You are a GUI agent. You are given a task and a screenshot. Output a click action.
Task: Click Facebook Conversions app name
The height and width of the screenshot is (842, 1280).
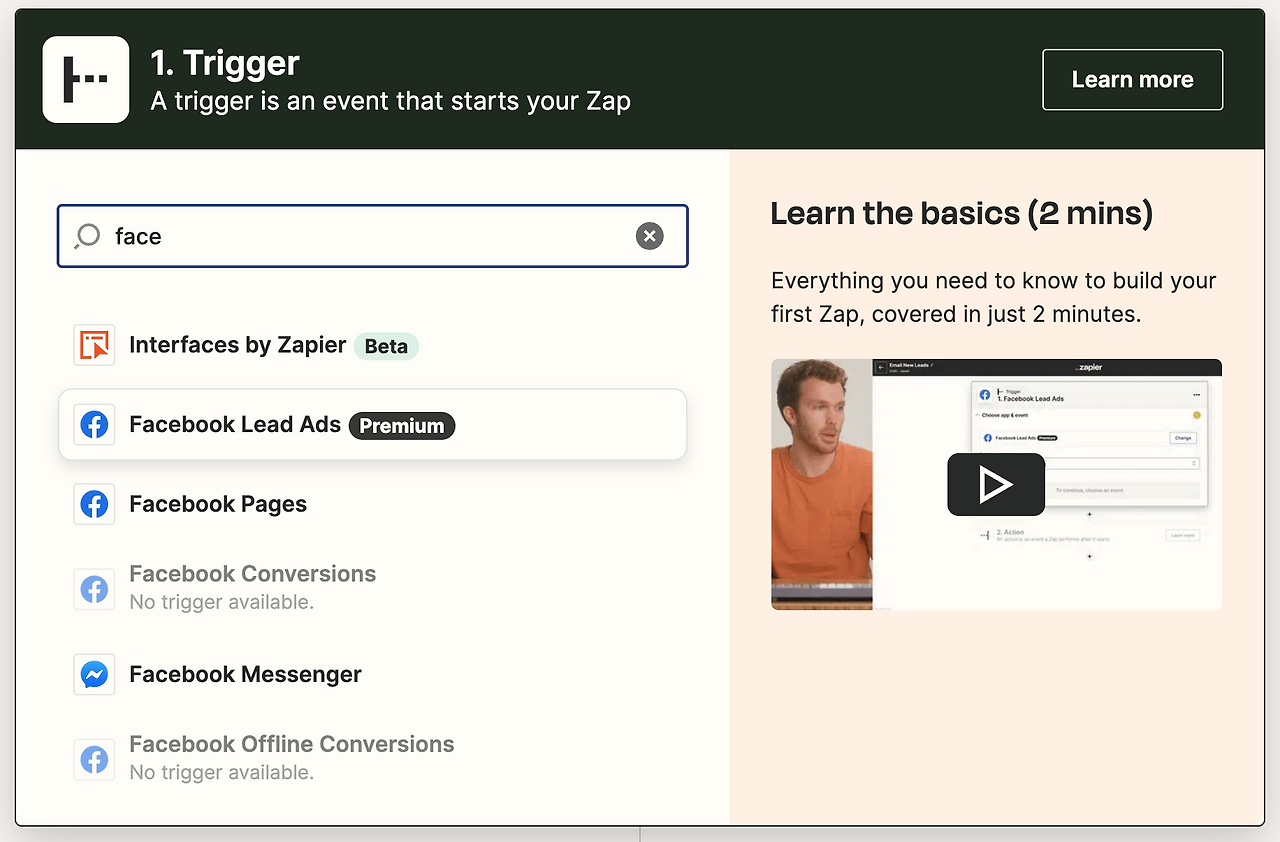click(253, 574)
